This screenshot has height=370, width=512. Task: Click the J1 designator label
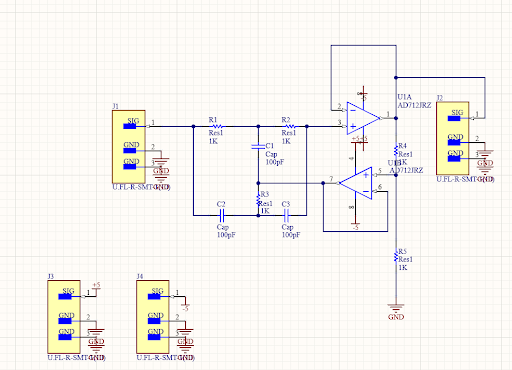click(x=115, y=106)
